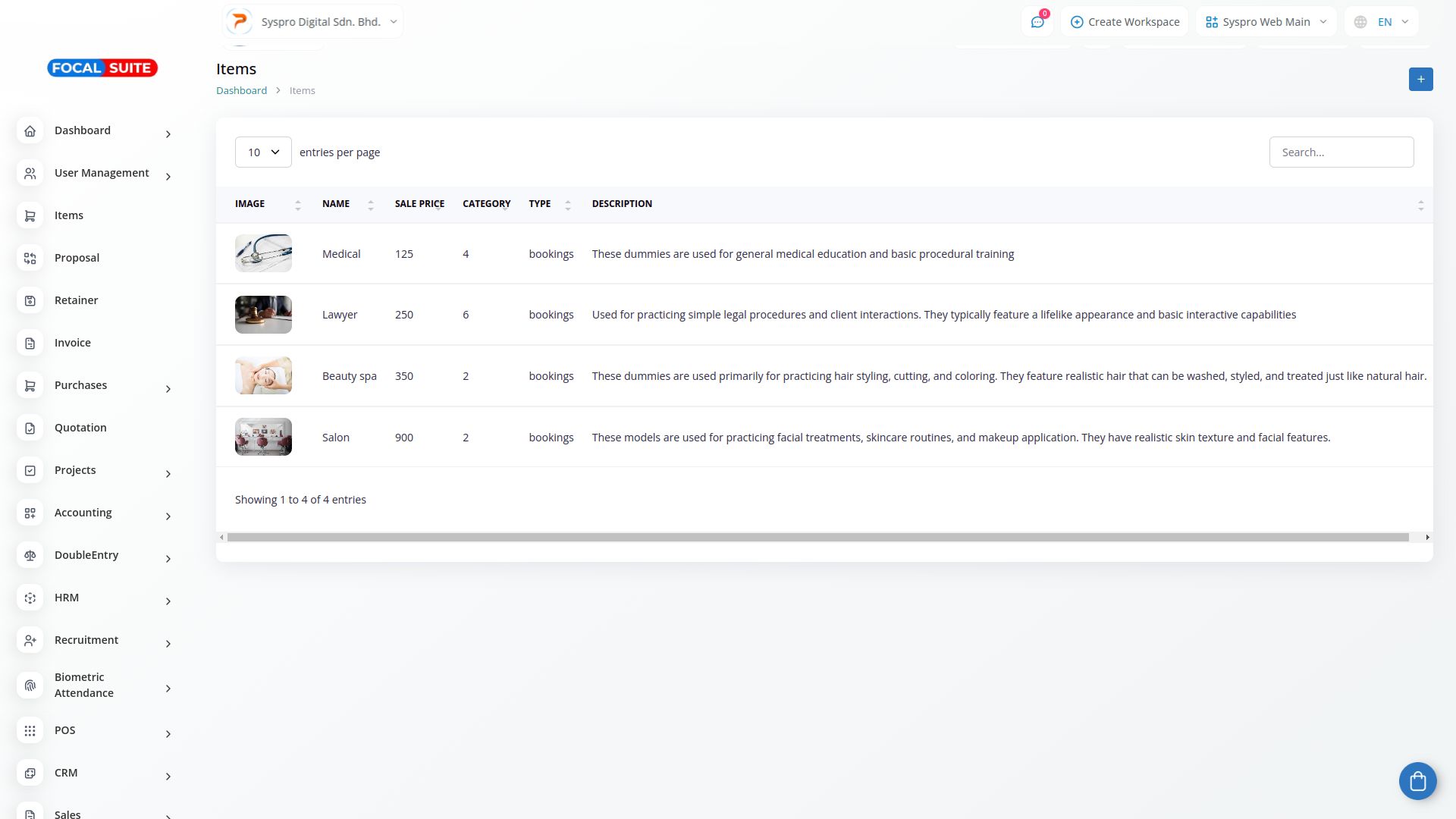Click the Create Workspace button

pyautogui.click(x=1125, y=22)
